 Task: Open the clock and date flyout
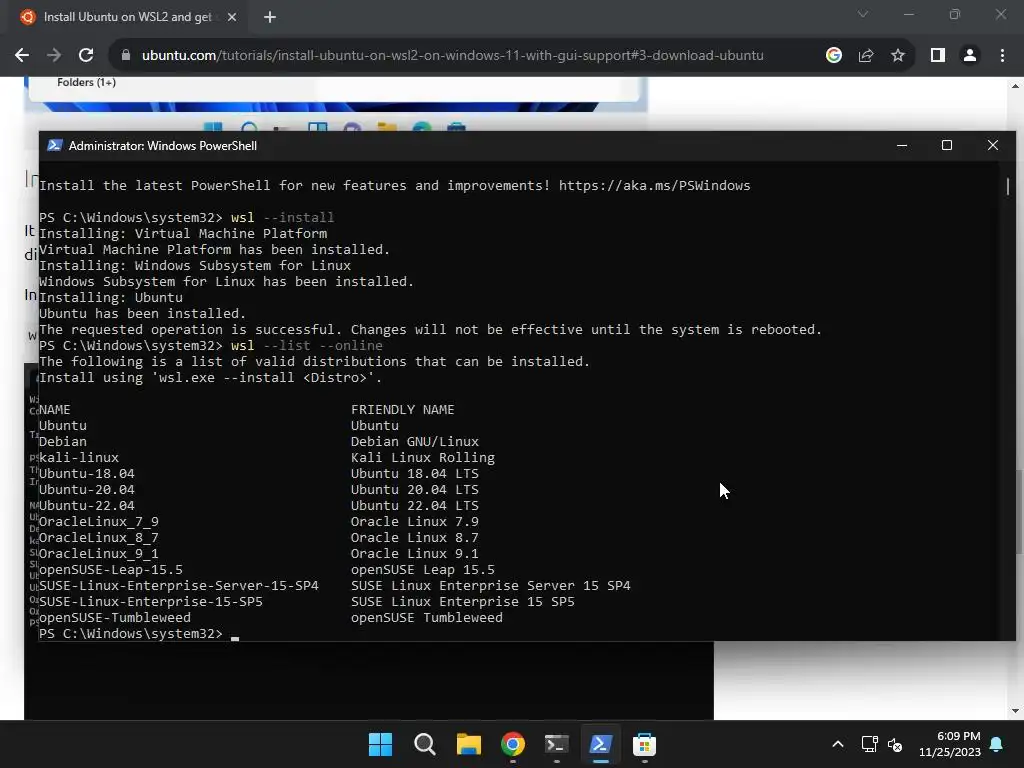950,744
